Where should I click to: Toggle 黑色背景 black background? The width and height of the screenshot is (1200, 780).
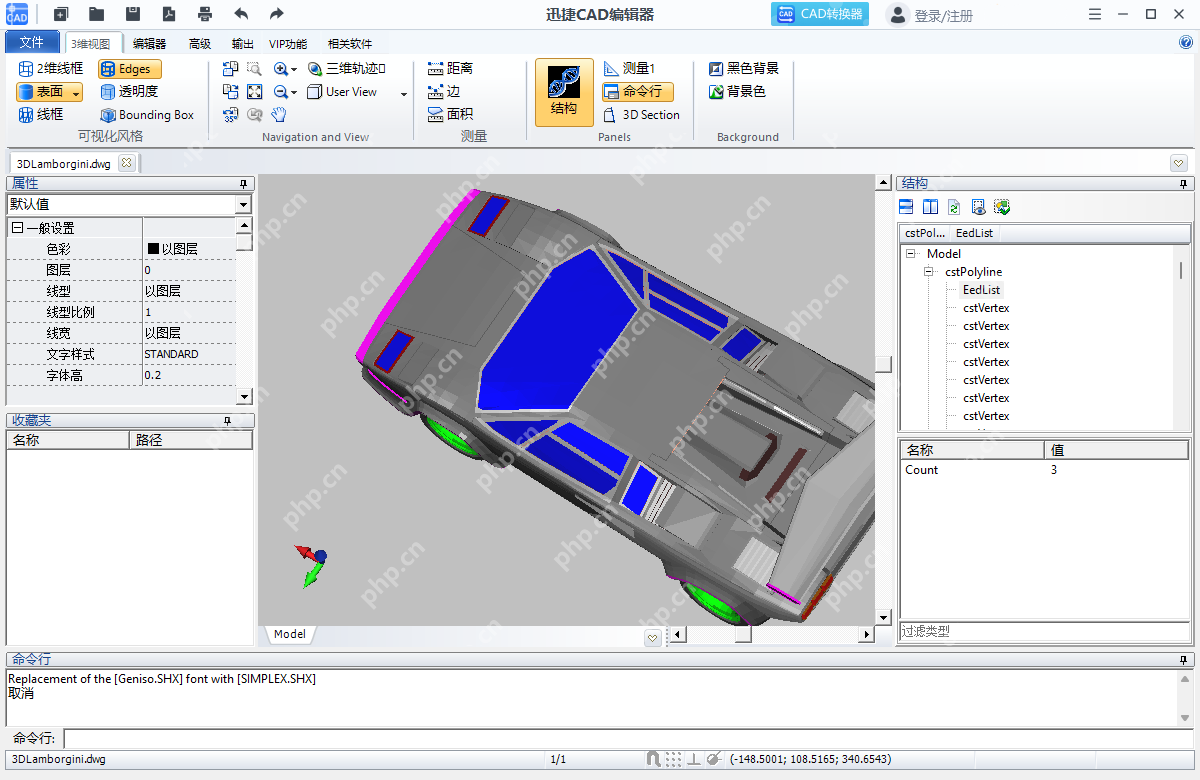pyautogui.click(x=744, y=69)
